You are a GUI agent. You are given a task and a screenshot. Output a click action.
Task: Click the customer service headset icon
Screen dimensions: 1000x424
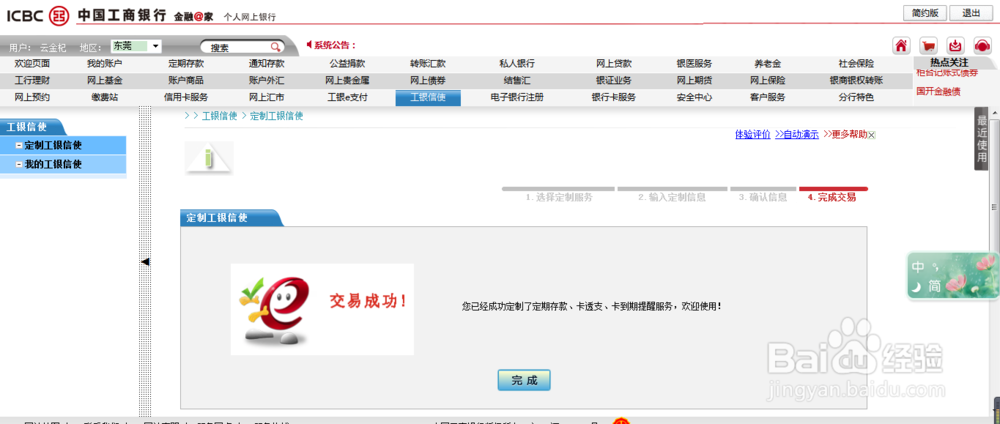coord(982,46)
